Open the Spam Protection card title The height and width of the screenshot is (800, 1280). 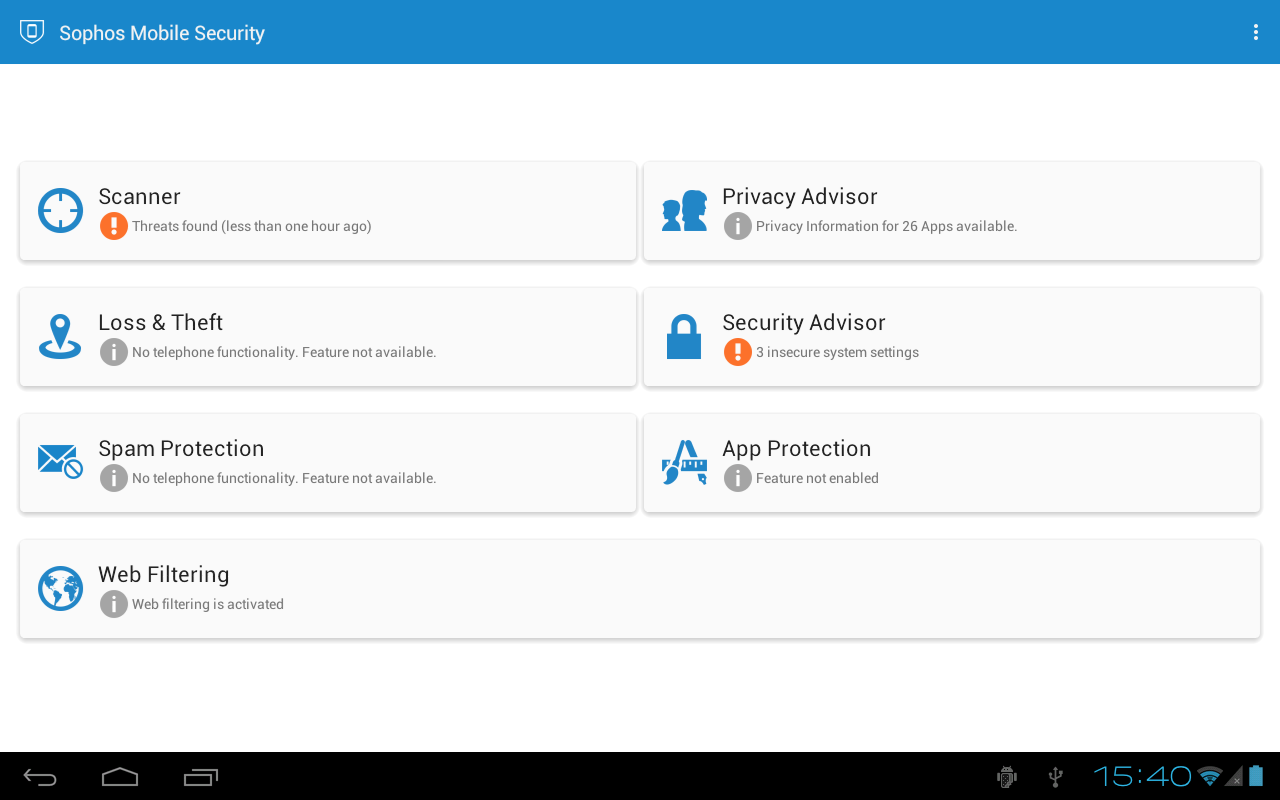181,449
